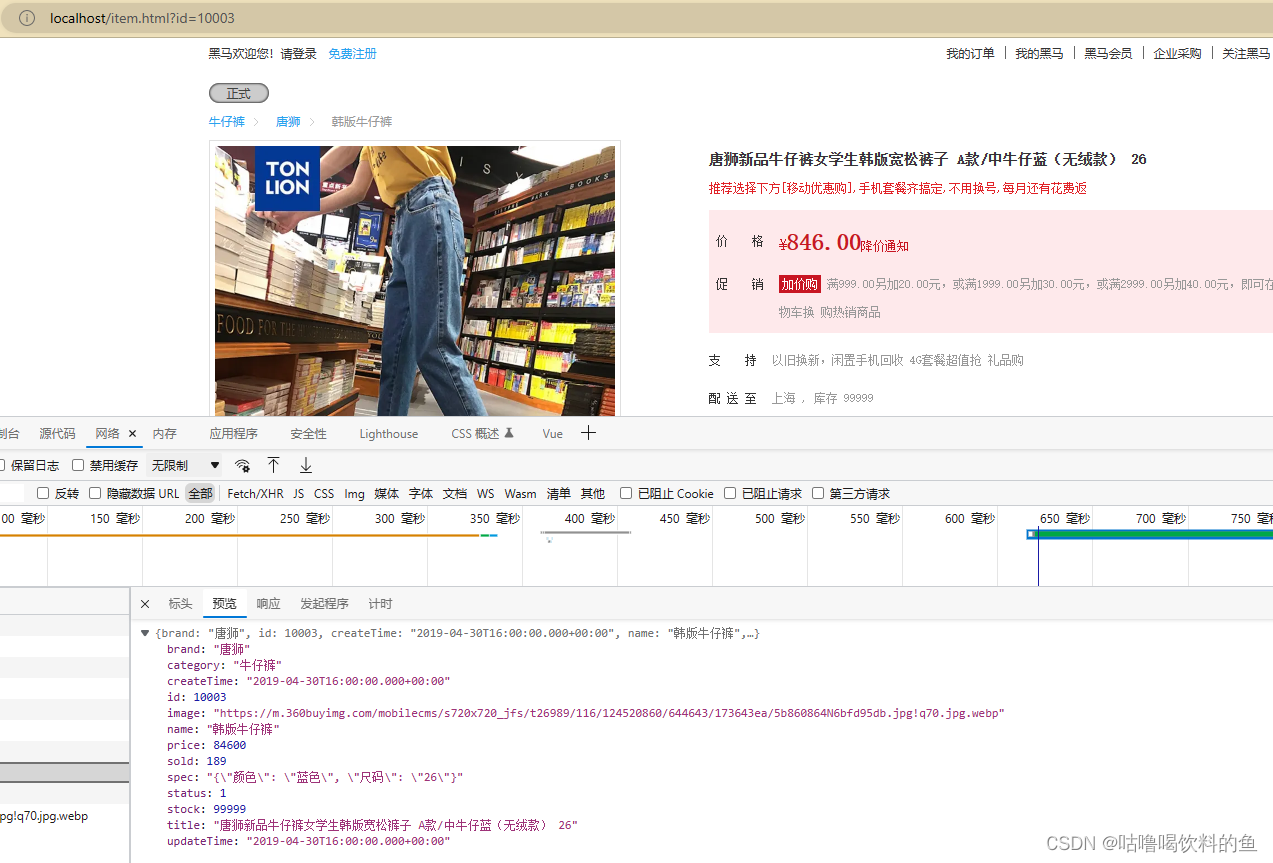The width and height of the screenshot is (1273, 863).
Task: Click the export HAR down-arrow icon
Action: [x=306, y=465]
